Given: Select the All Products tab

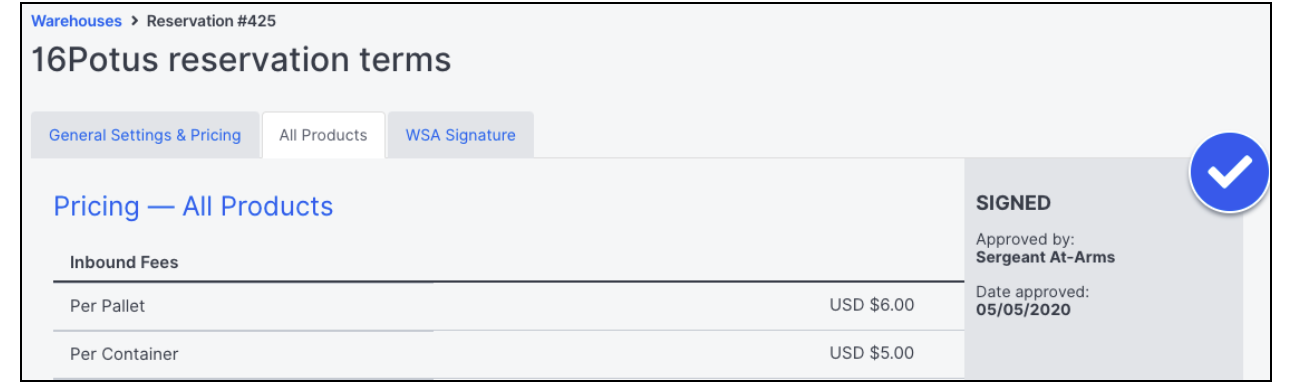Looking at the screenshot, I should [x=323, y=135].
